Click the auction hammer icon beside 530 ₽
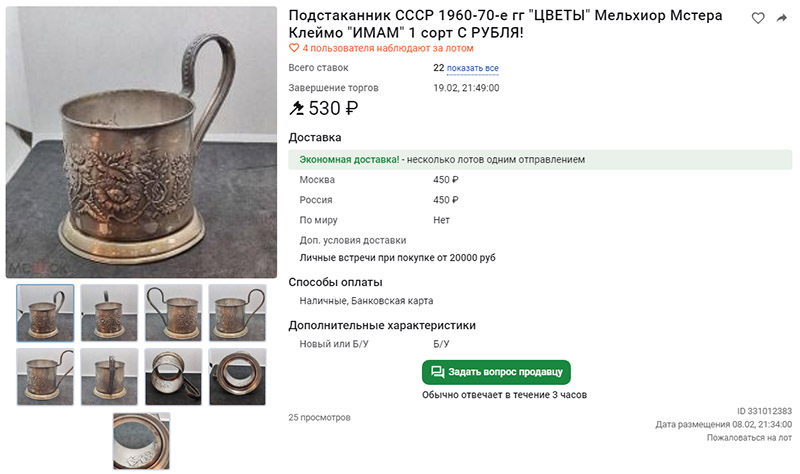Image resolution: width=800 pixels, height=474 pixels. [296, 108]
